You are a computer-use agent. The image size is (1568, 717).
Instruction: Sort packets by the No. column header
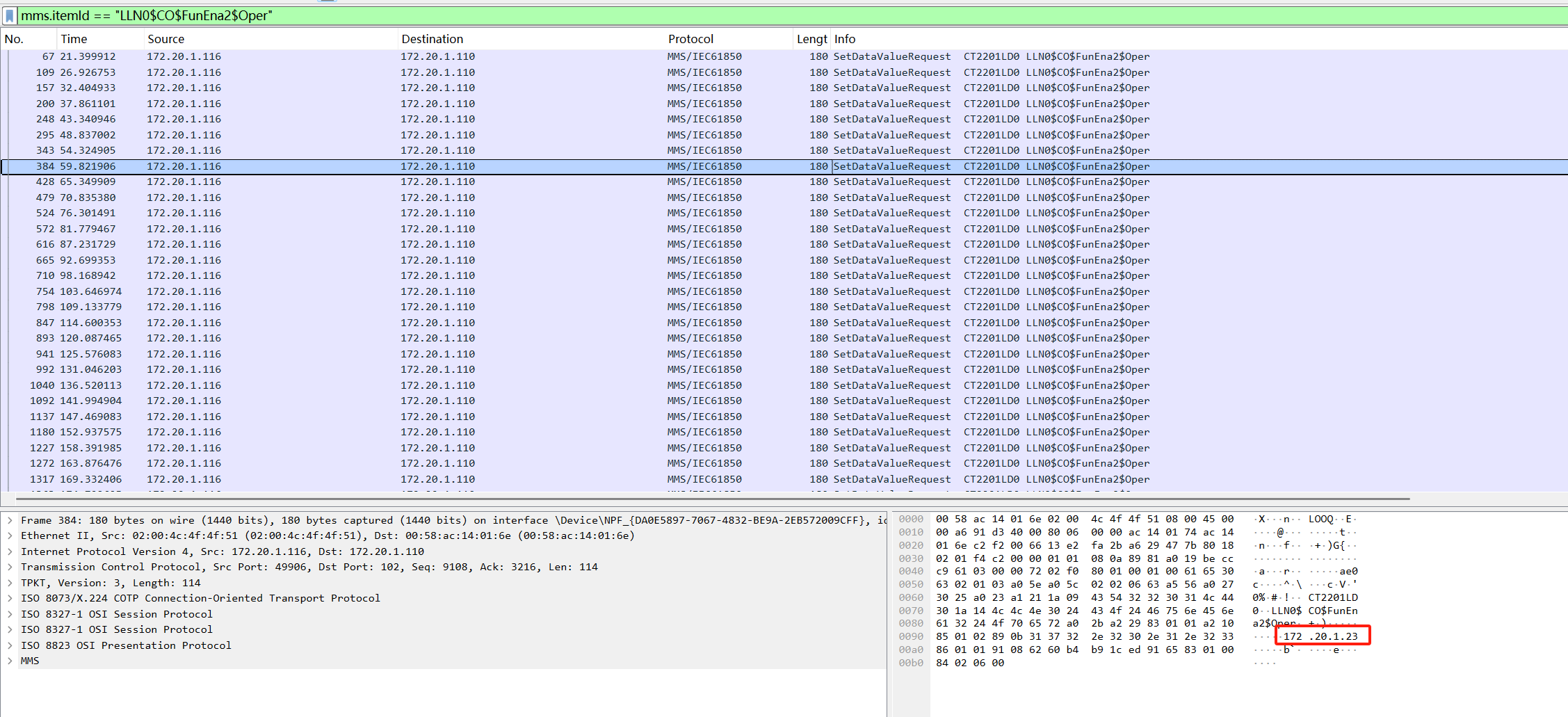[x=28, y=39]
